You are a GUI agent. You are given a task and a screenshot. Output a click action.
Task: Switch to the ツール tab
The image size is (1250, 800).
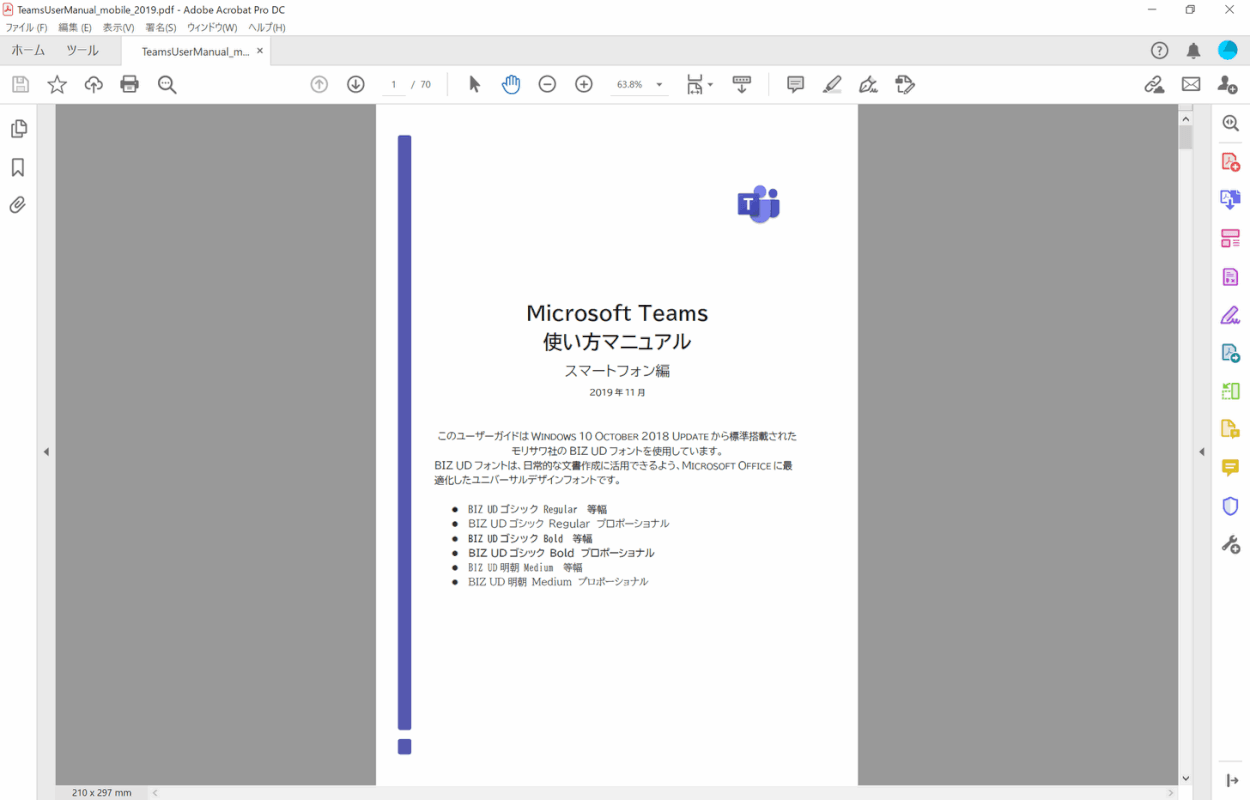(x=82, y=51)
